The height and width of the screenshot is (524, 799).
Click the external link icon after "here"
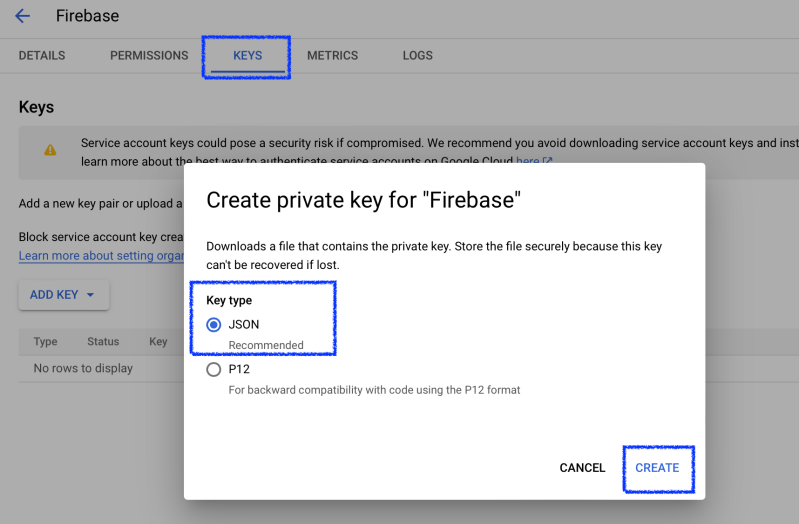click(548, 161)
